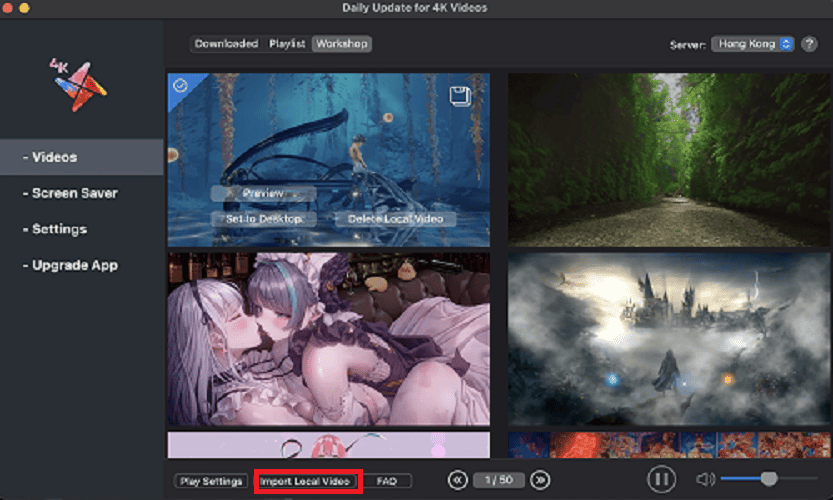Image resolution: width=833 pixels, height=500 pixels.
Task: Open Settings in the sidebar
Action: [59, 229]
